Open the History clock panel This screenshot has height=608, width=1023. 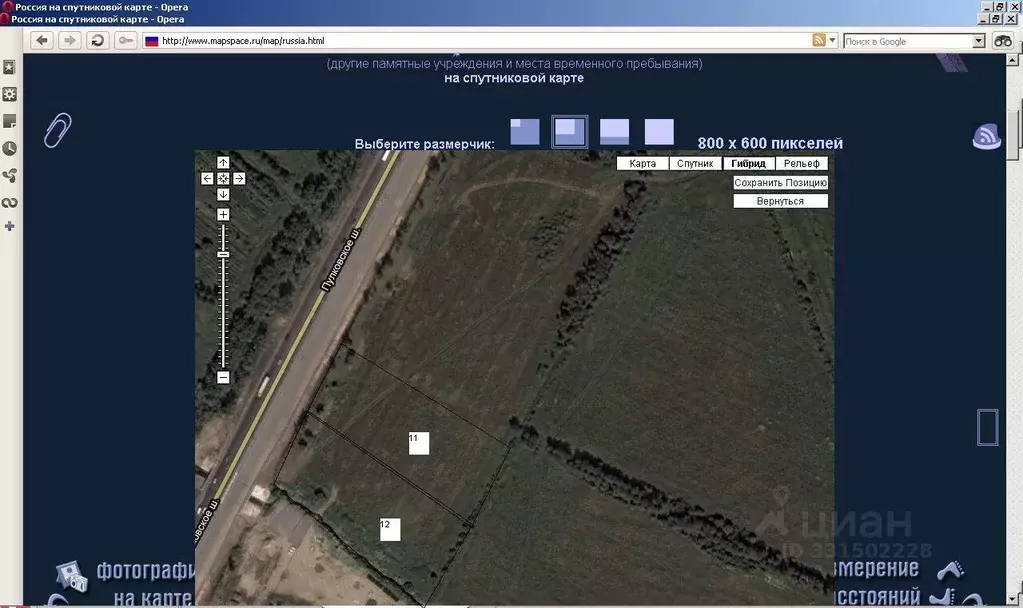9,148
